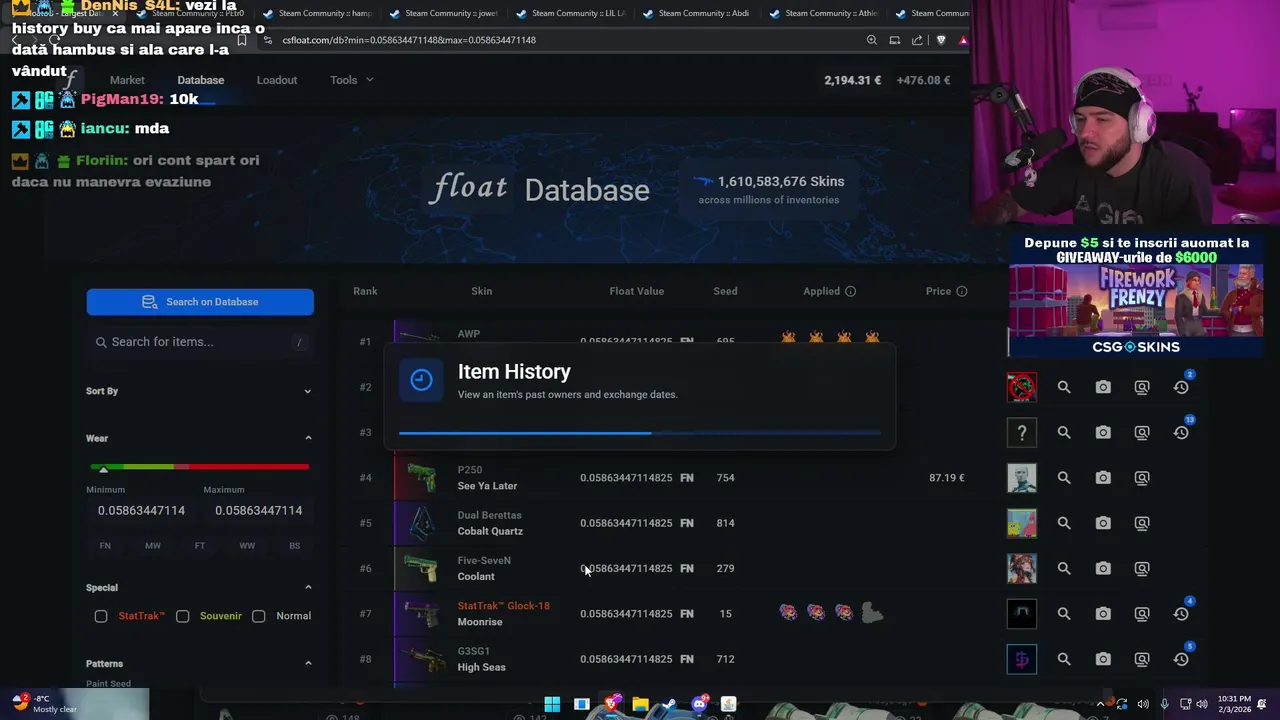
Task: Select the MW wear preset
Action: (x=152, y=546)
